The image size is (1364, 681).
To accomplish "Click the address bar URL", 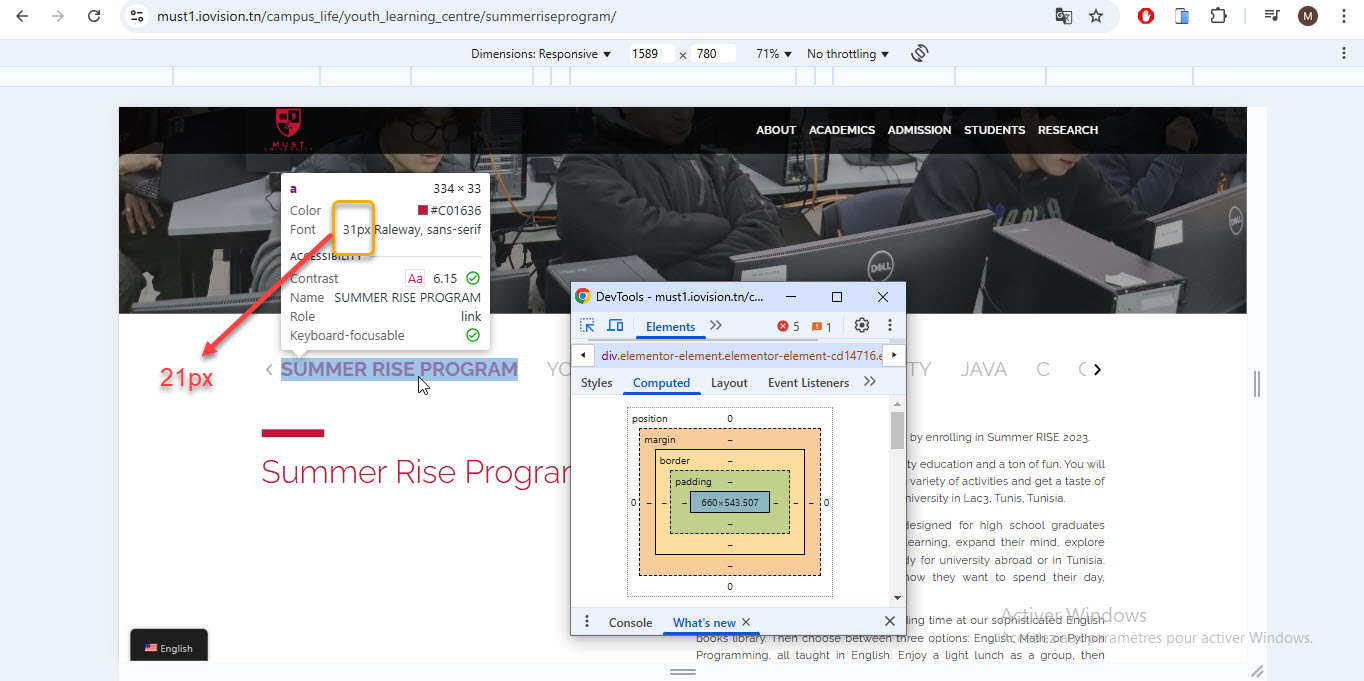I will [386, 16].
